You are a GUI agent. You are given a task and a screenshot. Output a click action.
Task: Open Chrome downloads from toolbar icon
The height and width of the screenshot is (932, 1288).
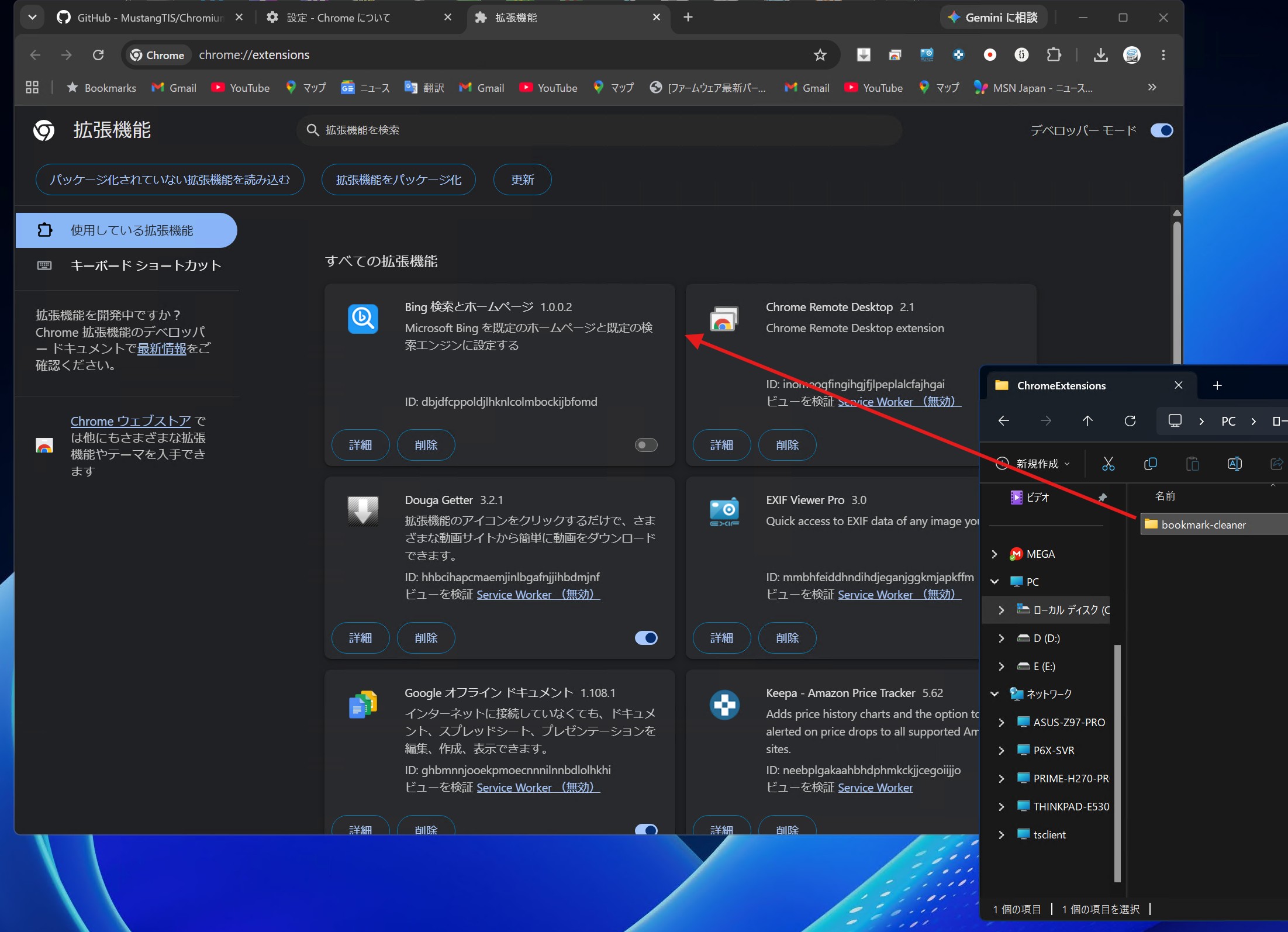coord(1100,55)
